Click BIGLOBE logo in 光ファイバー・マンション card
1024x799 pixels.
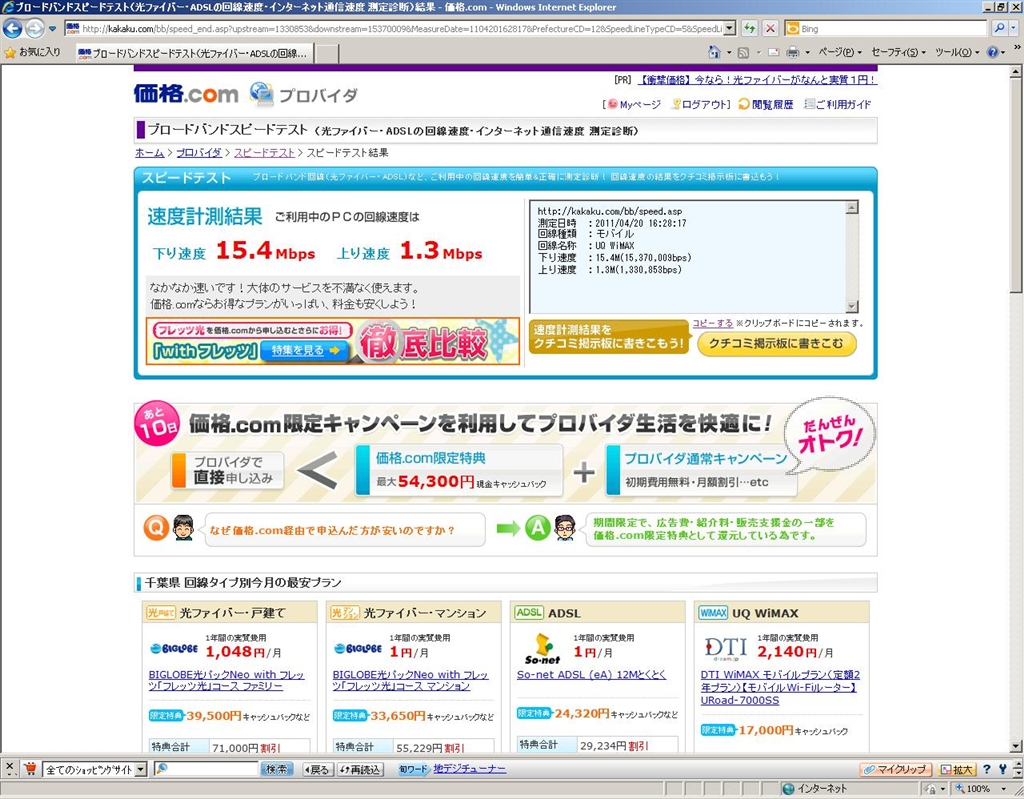pos(358,649)
